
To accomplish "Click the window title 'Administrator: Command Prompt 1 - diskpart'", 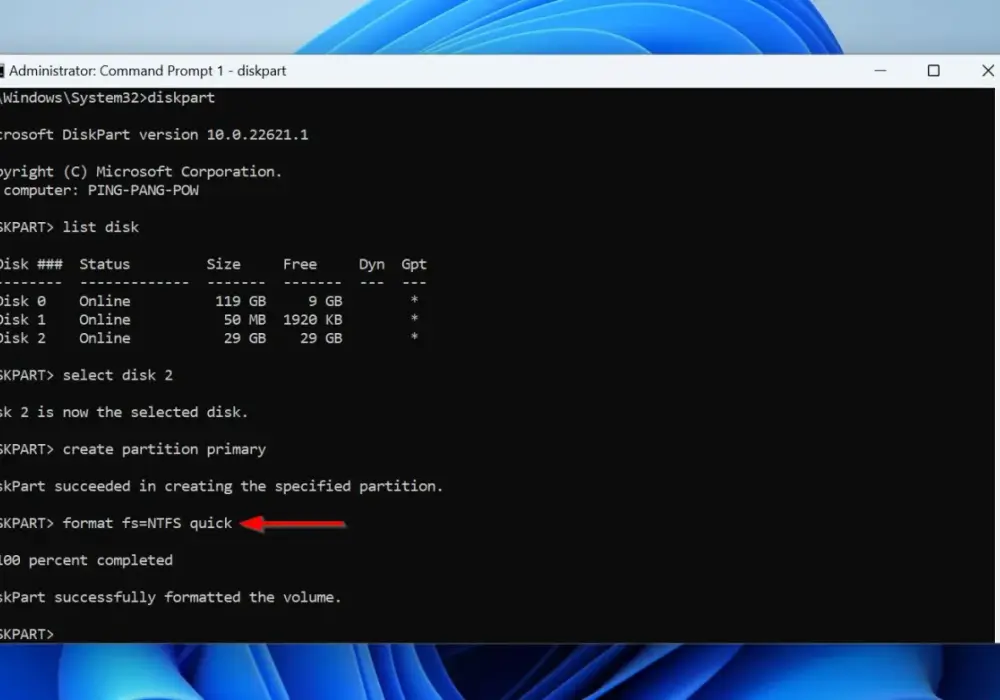I will click(x=147, y=71).
